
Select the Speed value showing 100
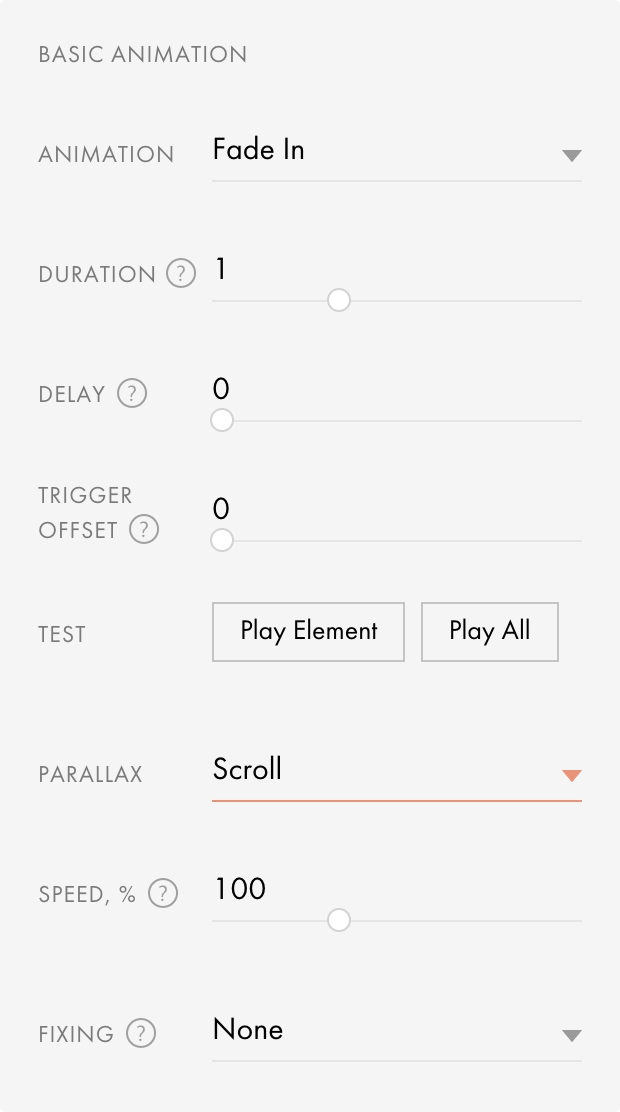point(239,889)
